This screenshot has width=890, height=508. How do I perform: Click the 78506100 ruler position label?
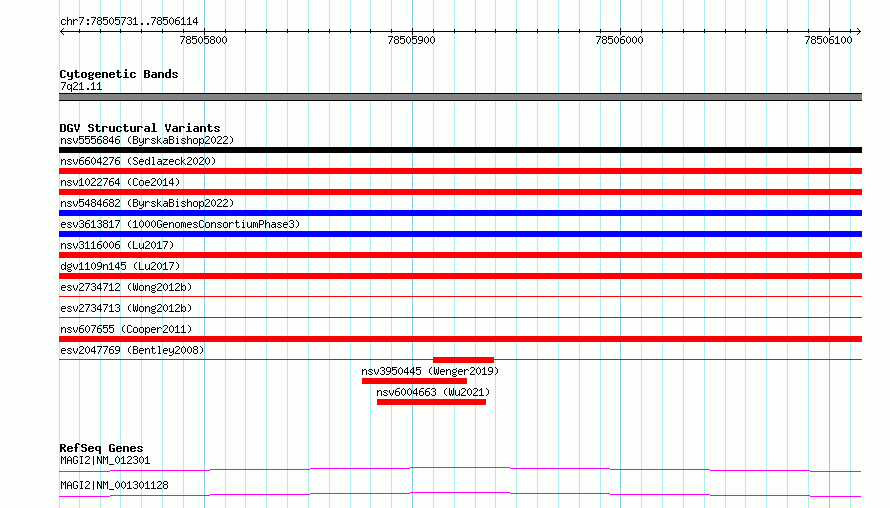pos(828,40)
